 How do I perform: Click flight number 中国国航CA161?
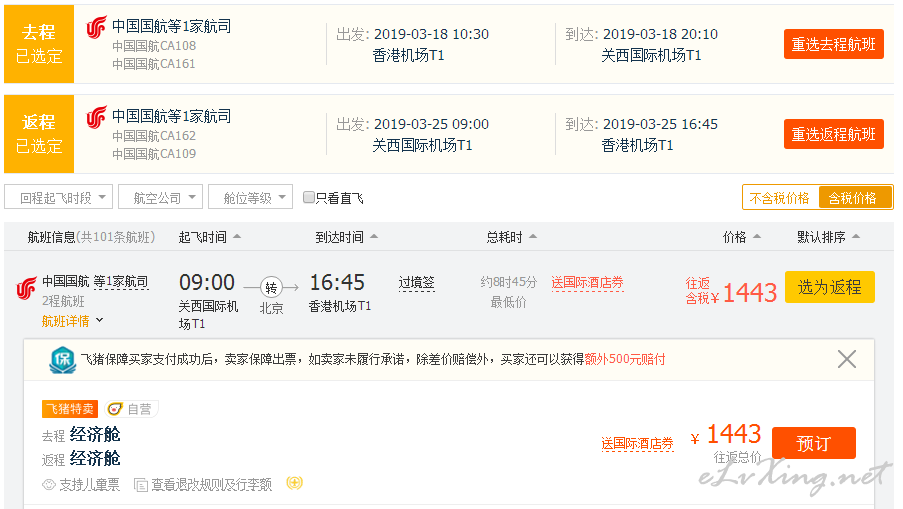coord(154,64)
